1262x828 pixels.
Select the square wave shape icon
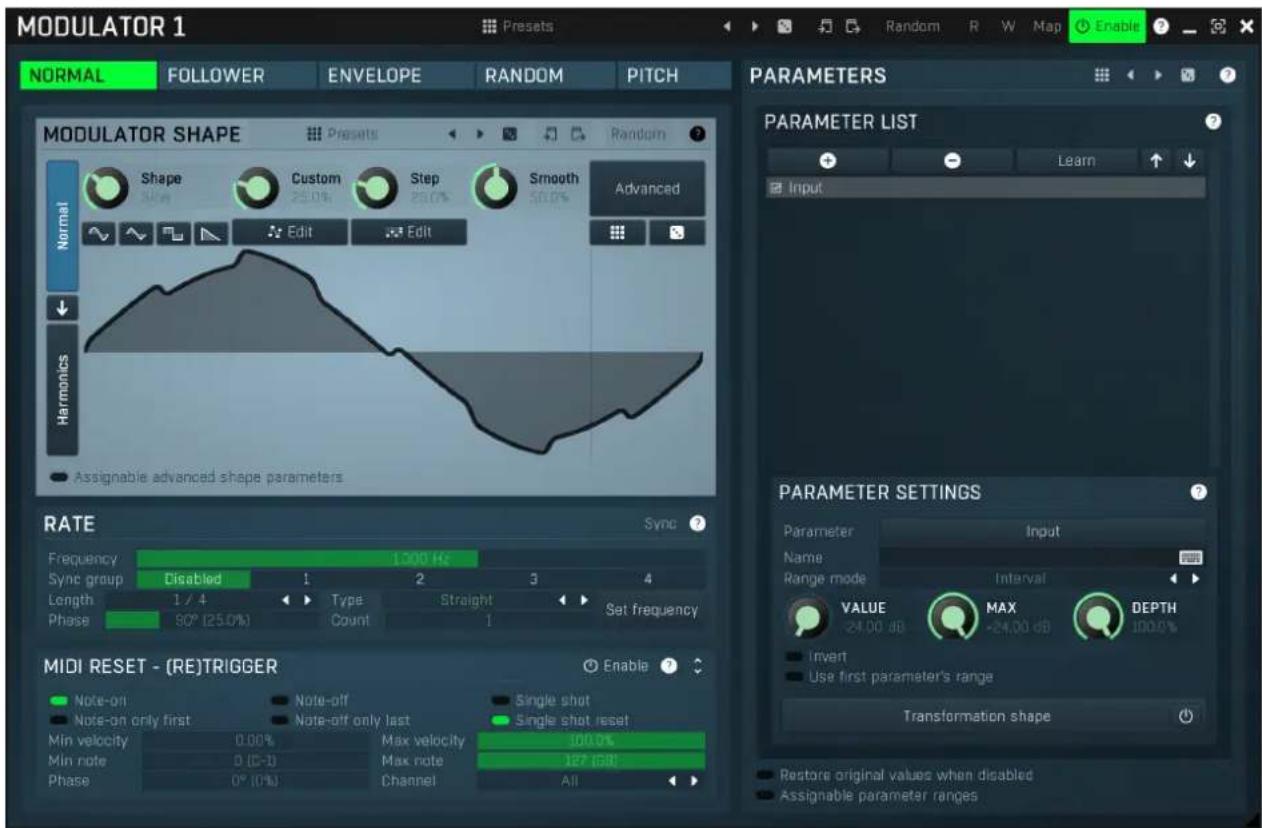point(171,232)
